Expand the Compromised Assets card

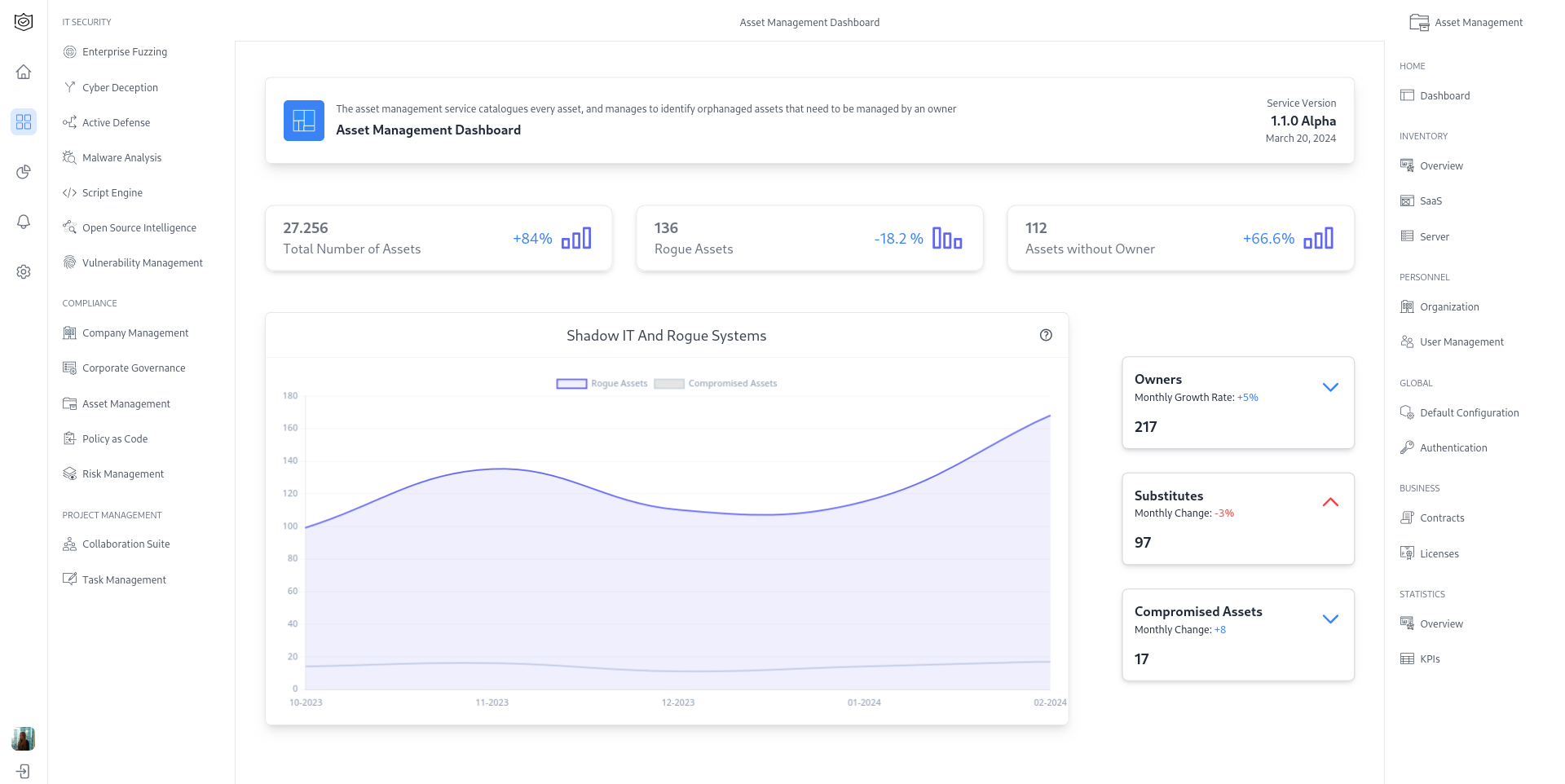coord(1330,619)
